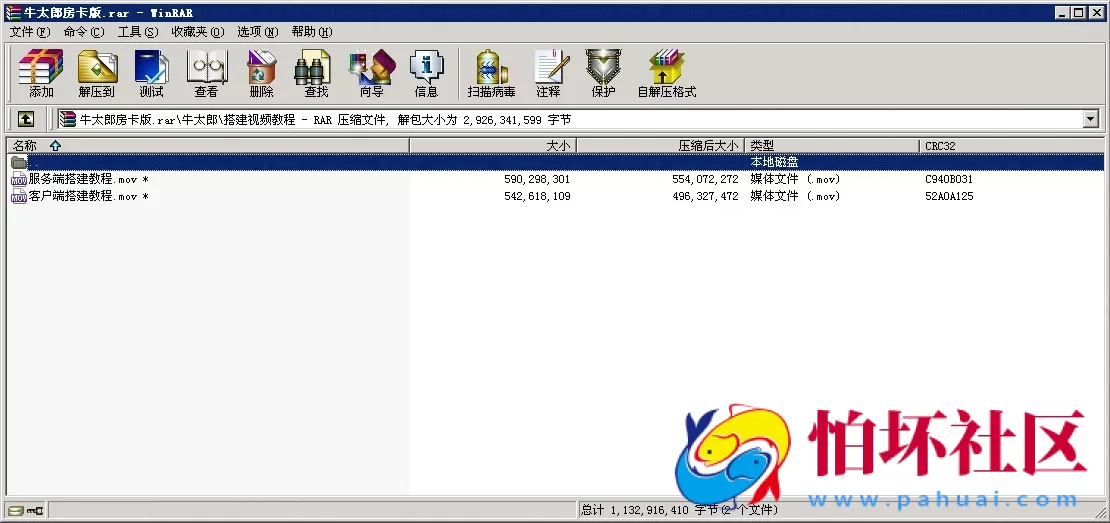Click the status bar drive/key icon
The width and height of the screenshot is (1110, 523).
point(25,510)
